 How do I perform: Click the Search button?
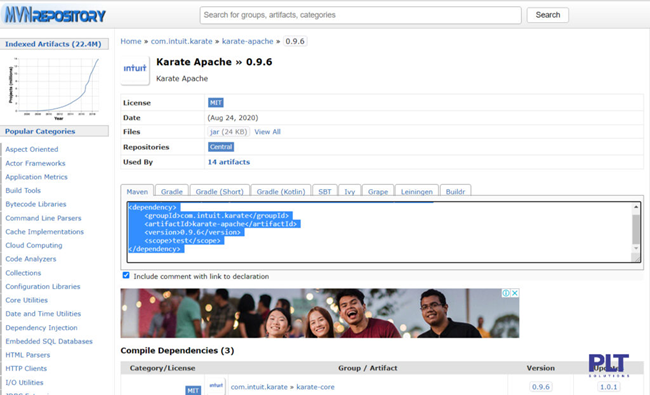[x=548, y=15]
